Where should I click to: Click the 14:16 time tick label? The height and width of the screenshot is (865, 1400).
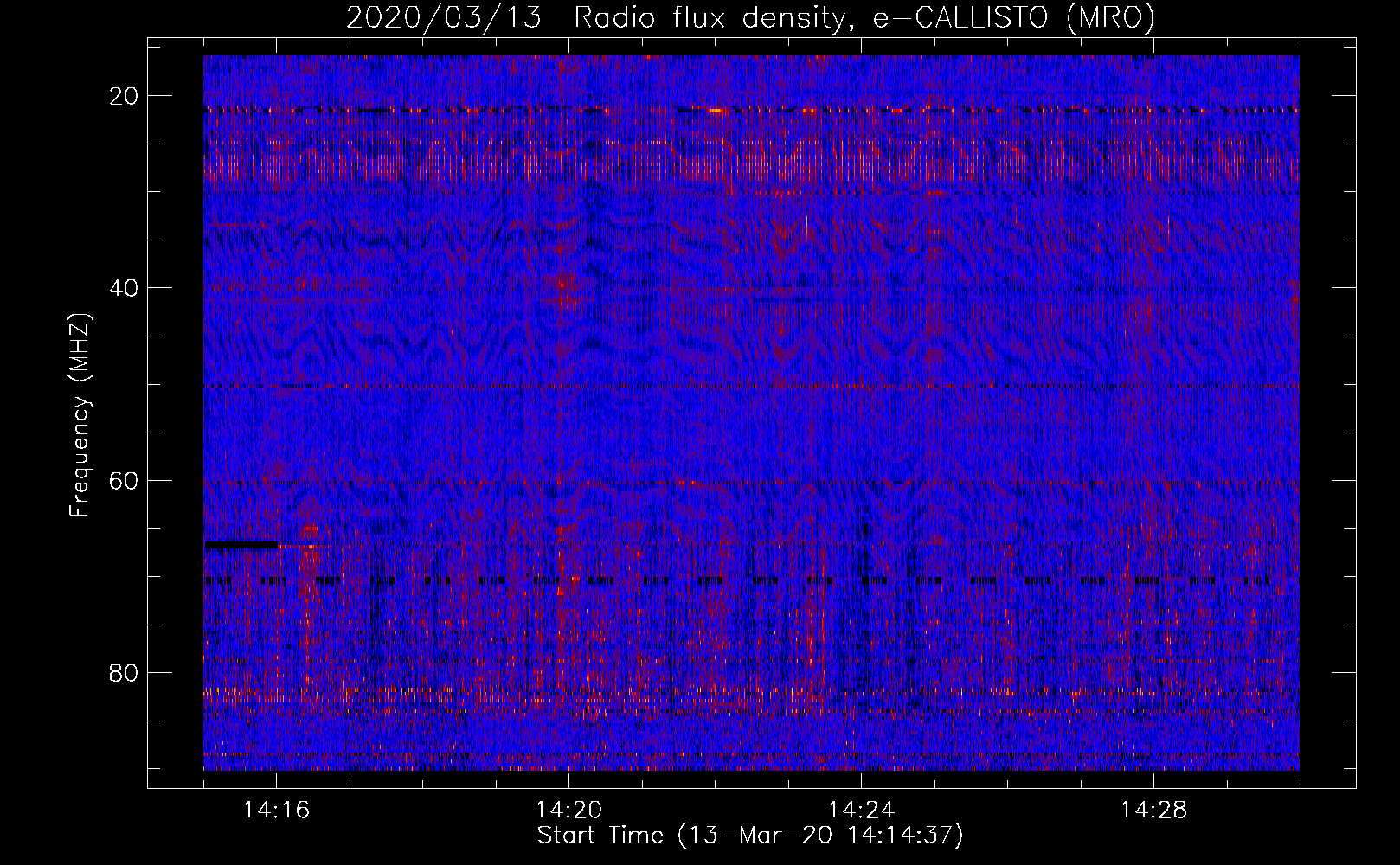click(x=277, y=811)
